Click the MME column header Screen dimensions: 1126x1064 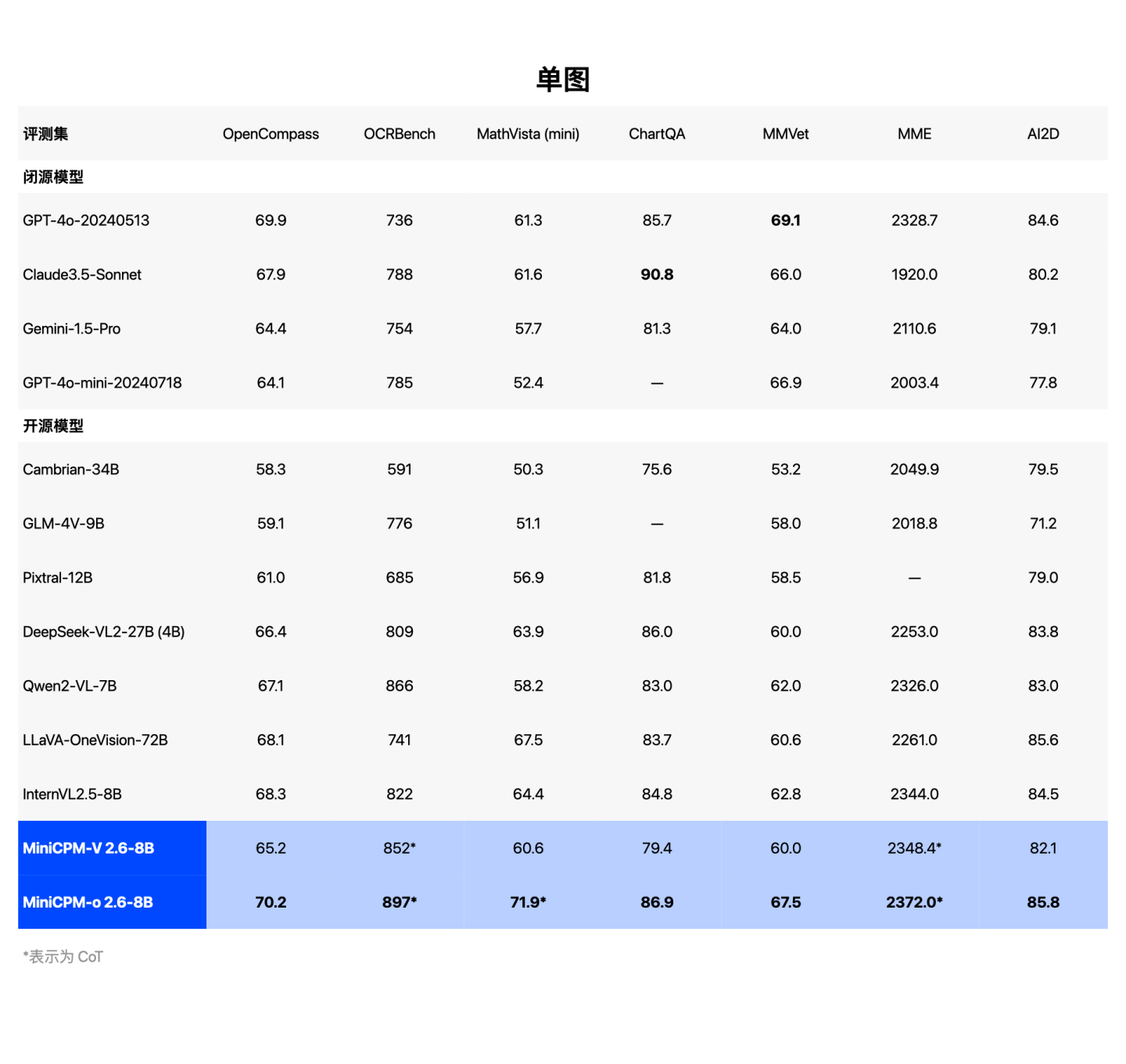914,134
